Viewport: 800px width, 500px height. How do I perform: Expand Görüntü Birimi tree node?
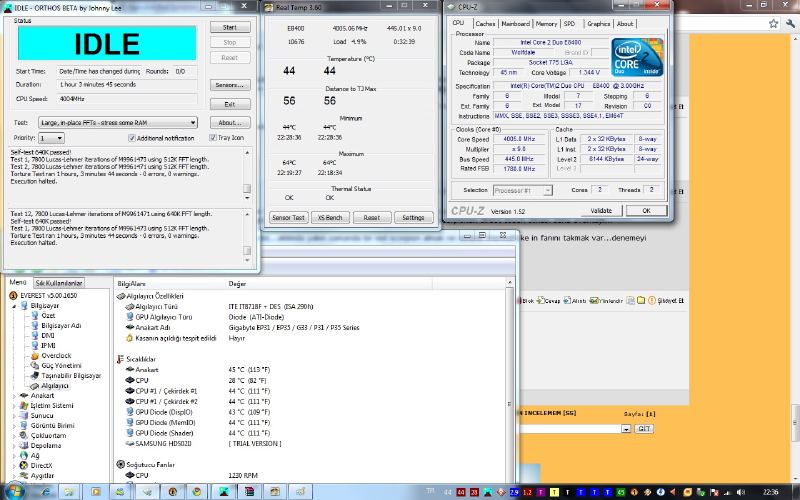[14, 426]
